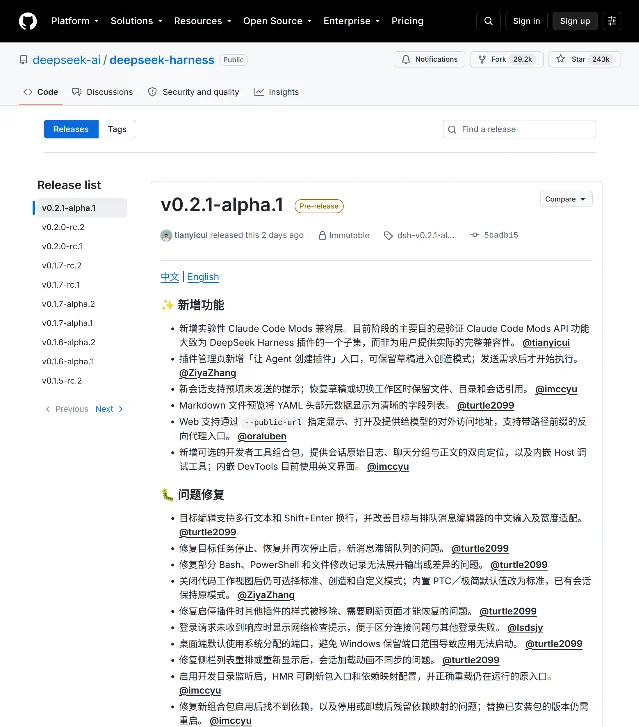Open commit 5badb15
The width and height of the screenshot is (639, 727).
501,235
